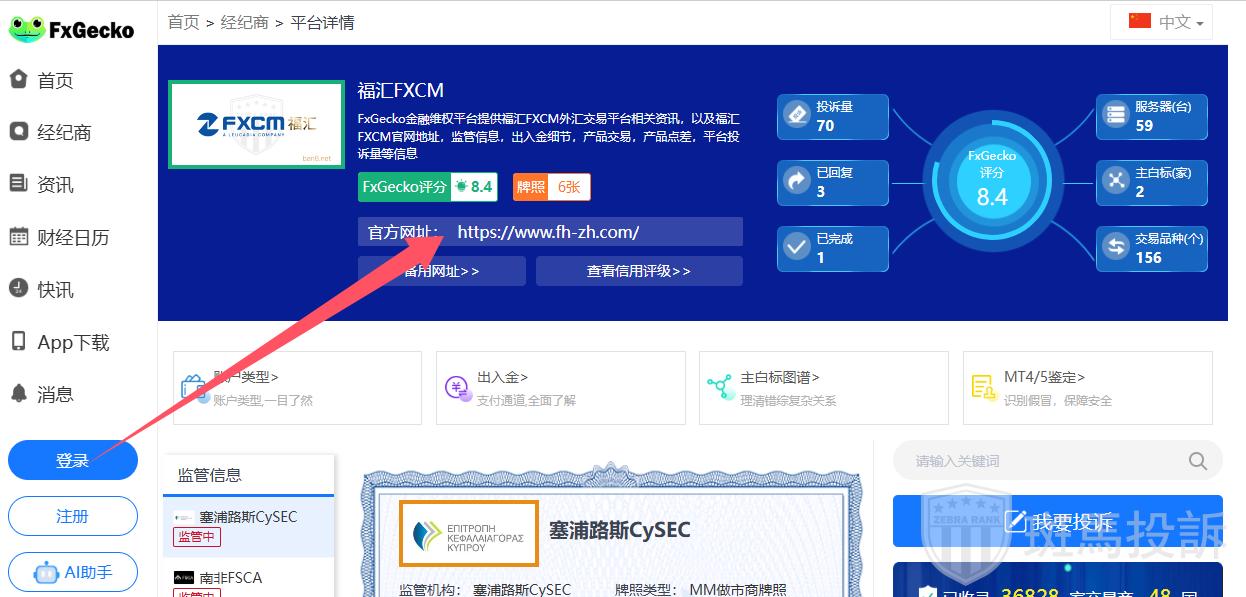The width and height of the screenshot is (1246, 597).
Task: Expand 备用网址 backup addresses
Action: [441, 271]
